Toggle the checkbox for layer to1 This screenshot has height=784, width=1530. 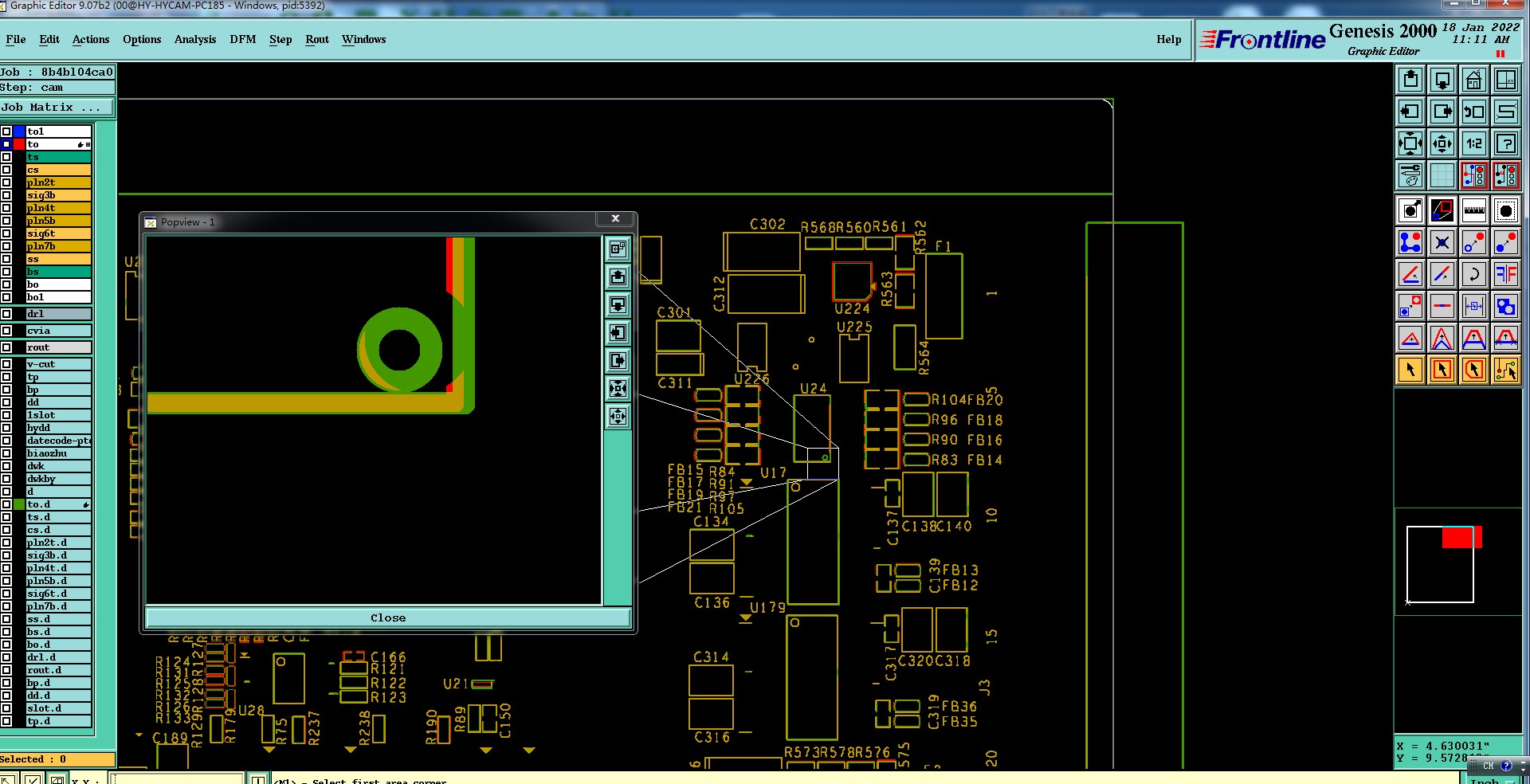[x=6, y=131]
